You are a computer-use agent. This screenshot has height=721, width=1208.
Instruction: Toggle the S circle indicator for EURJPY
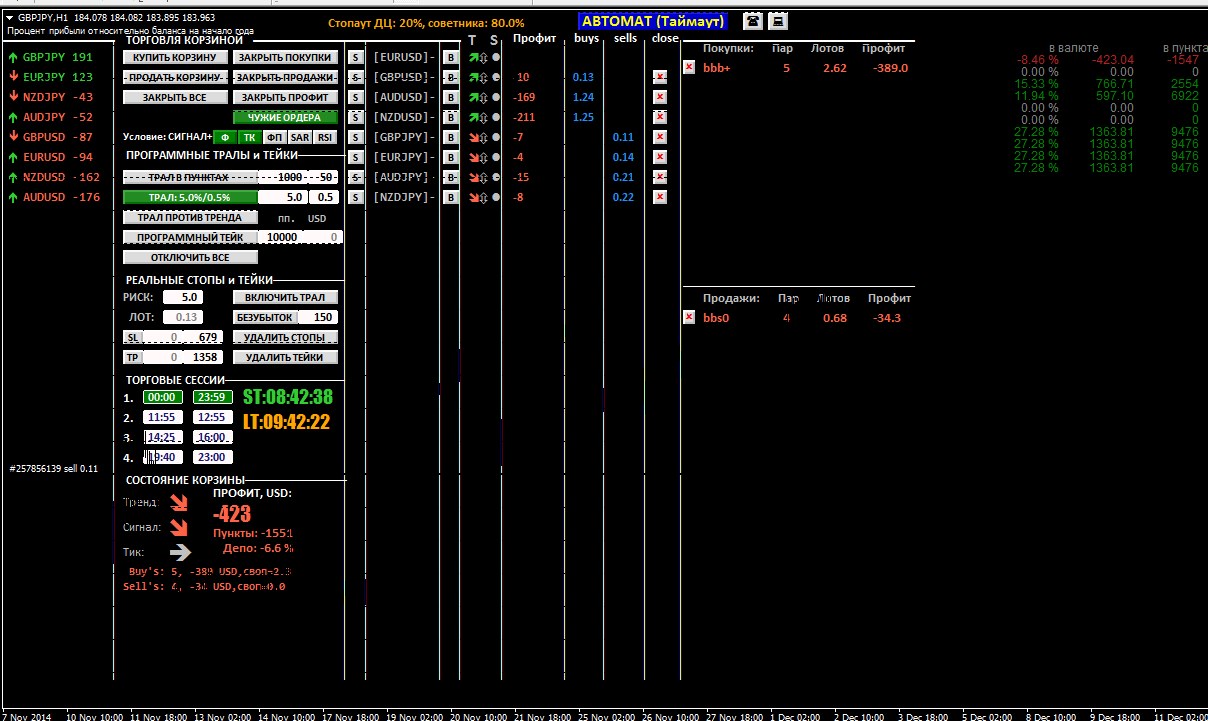495,157
